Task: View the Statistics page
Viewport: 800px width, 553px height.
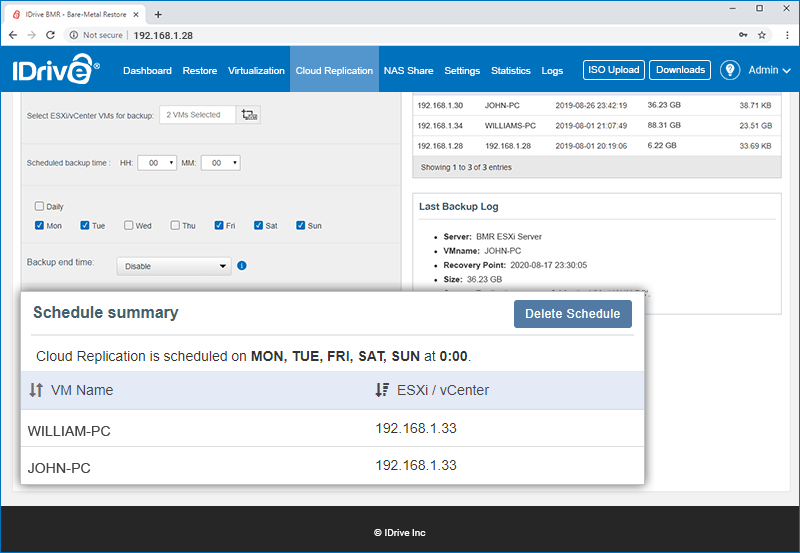Action: [511, 70]
